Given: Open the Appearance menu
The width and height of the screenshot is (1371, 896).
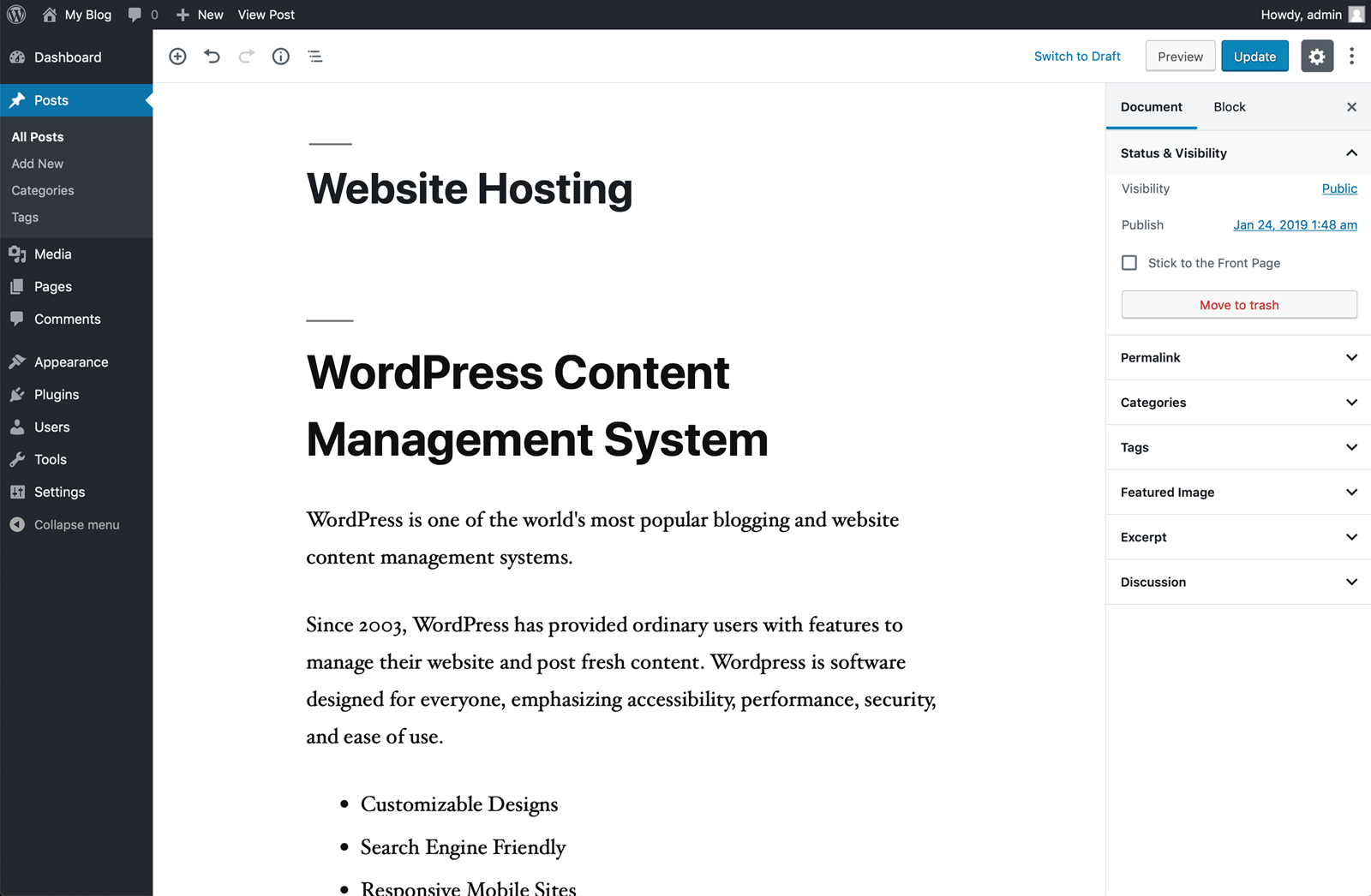Looking at the screenshot, I should [76, 362].
